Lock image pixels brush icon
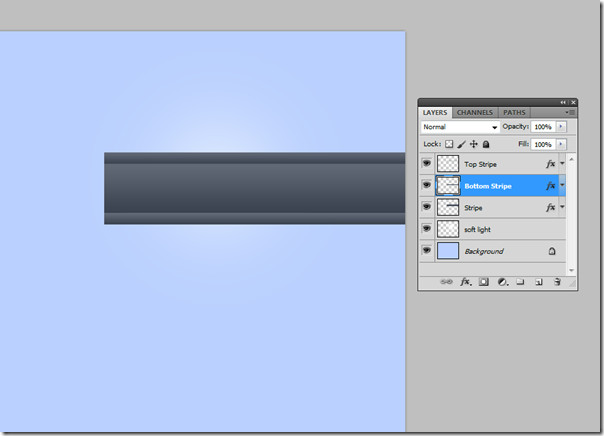Screen dimensions: 604x436 pyautogui.click(x=461, y=144)
